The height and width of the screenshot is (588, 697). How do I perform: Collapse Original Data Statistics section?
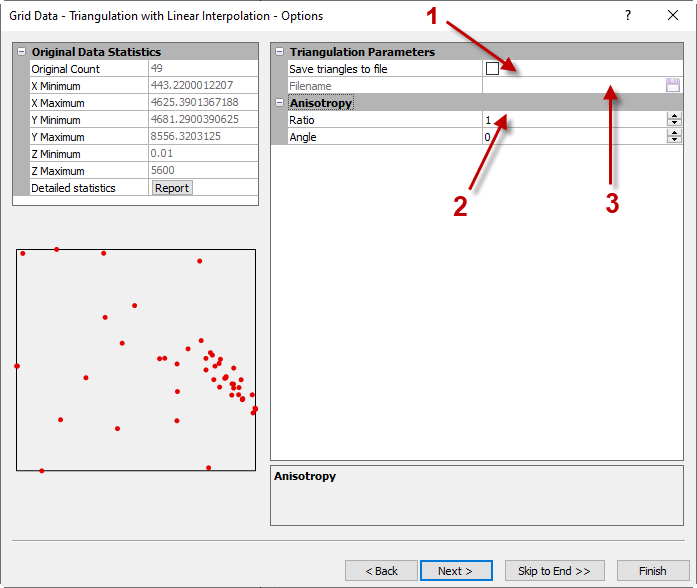point(21,52)
